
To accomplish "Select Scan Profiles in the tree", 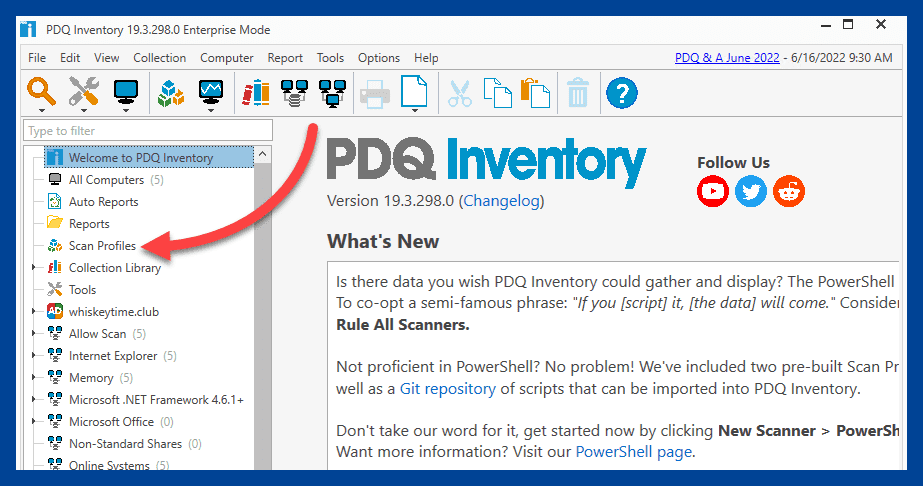I will coord(102,245).
